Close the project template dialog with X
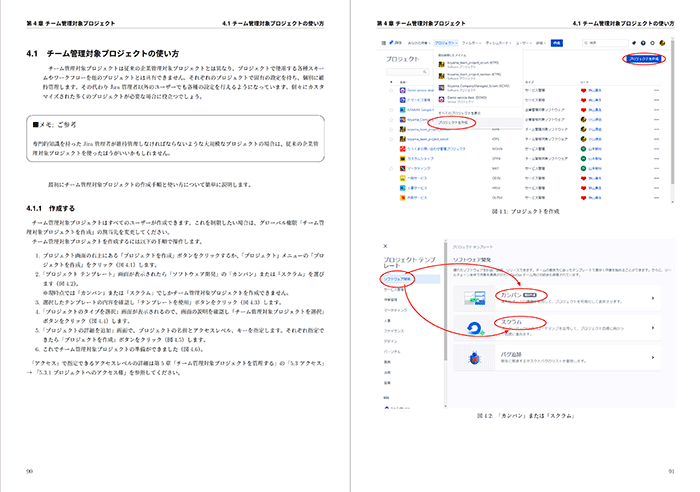The image size is (700, 492). (385, 246)
